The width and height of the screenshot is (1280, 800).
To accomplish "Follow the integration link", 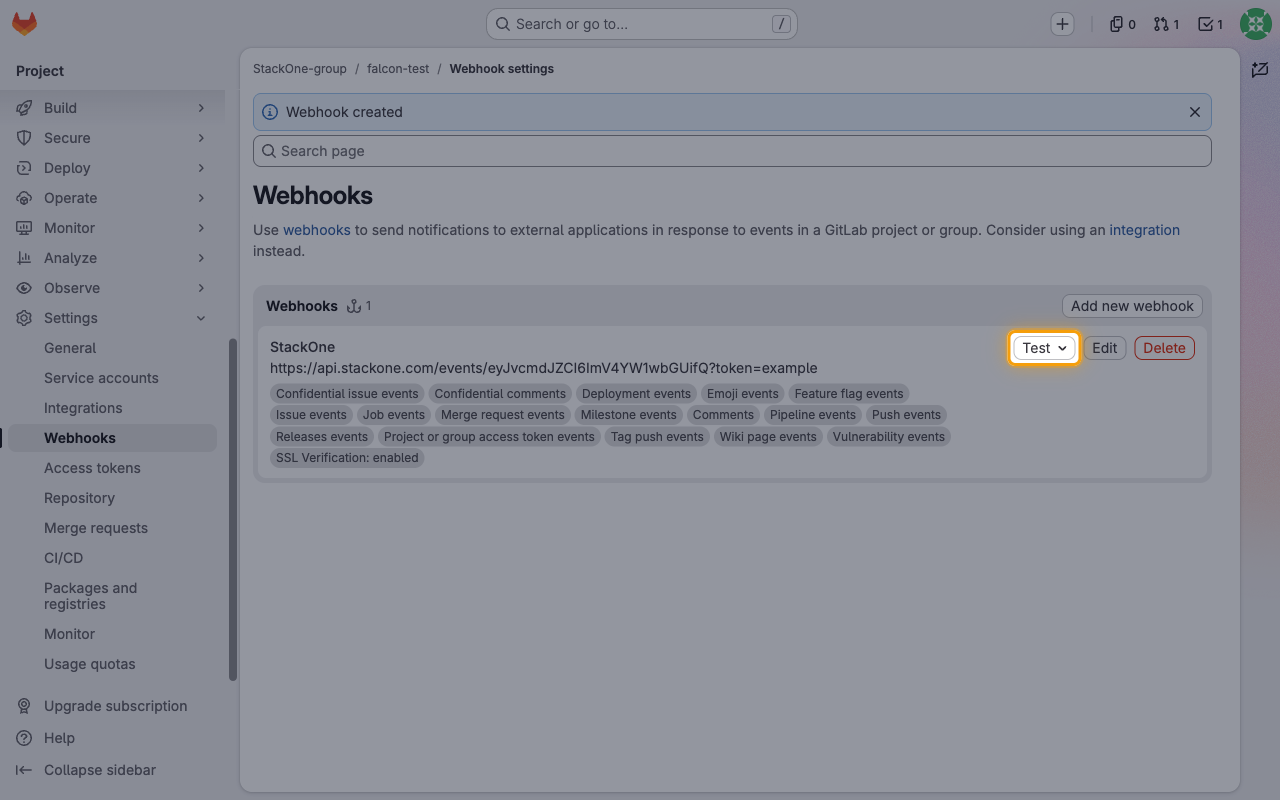I will 1144,230.
